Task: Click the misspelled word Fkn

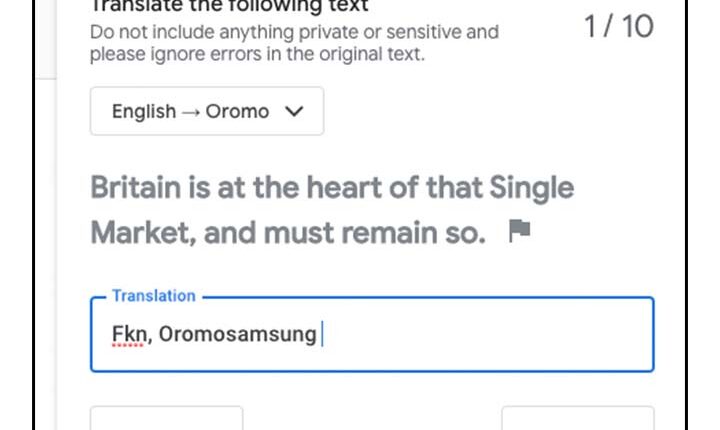Action: pos(129,334)
